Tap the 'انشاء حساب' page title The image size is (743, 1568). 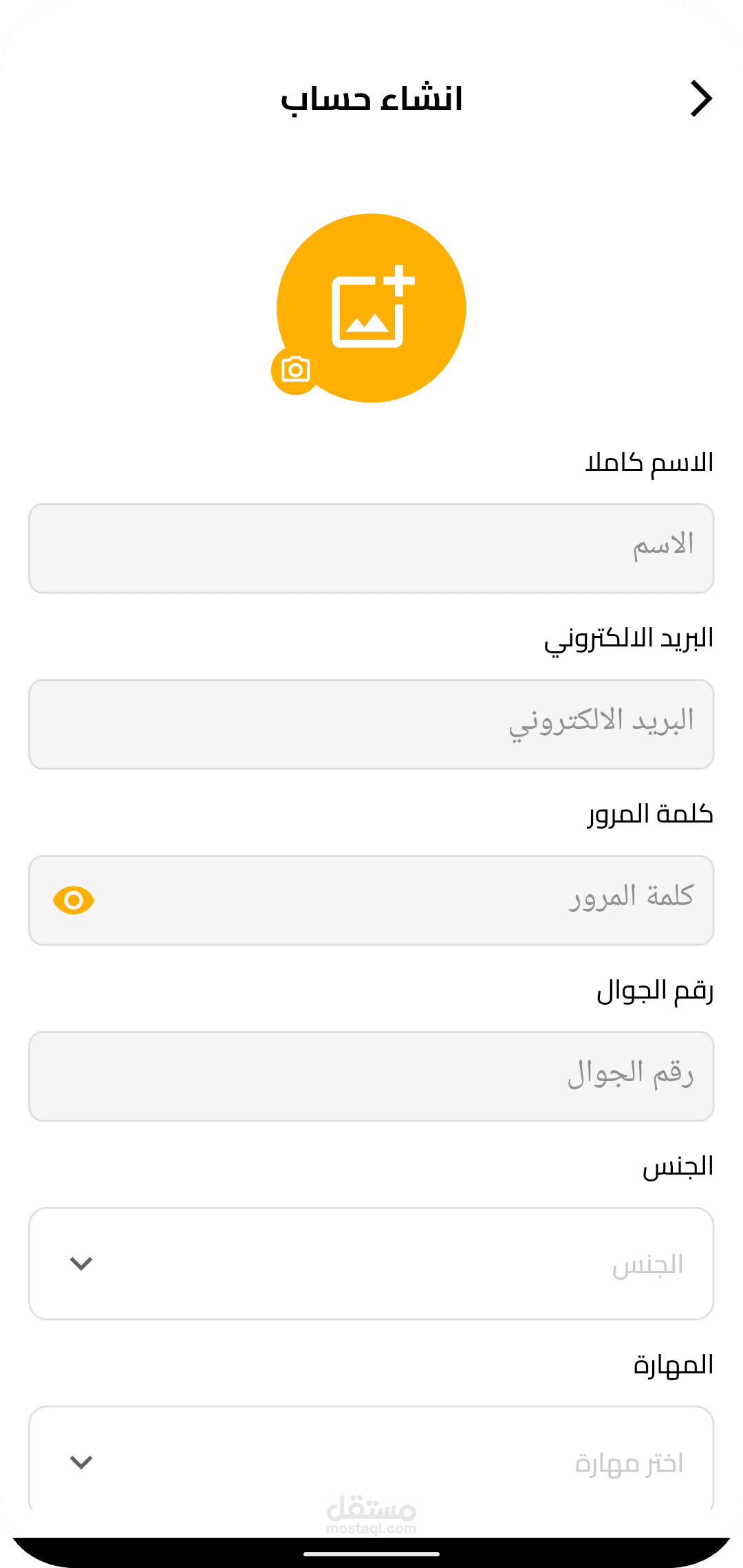click(x=371, y=99)
